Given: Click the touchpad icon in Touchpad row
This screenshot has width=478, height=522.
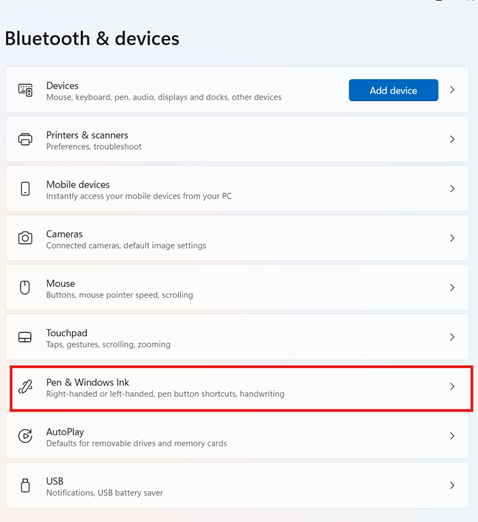Looking at the screenshot, I should coord(25,337).
